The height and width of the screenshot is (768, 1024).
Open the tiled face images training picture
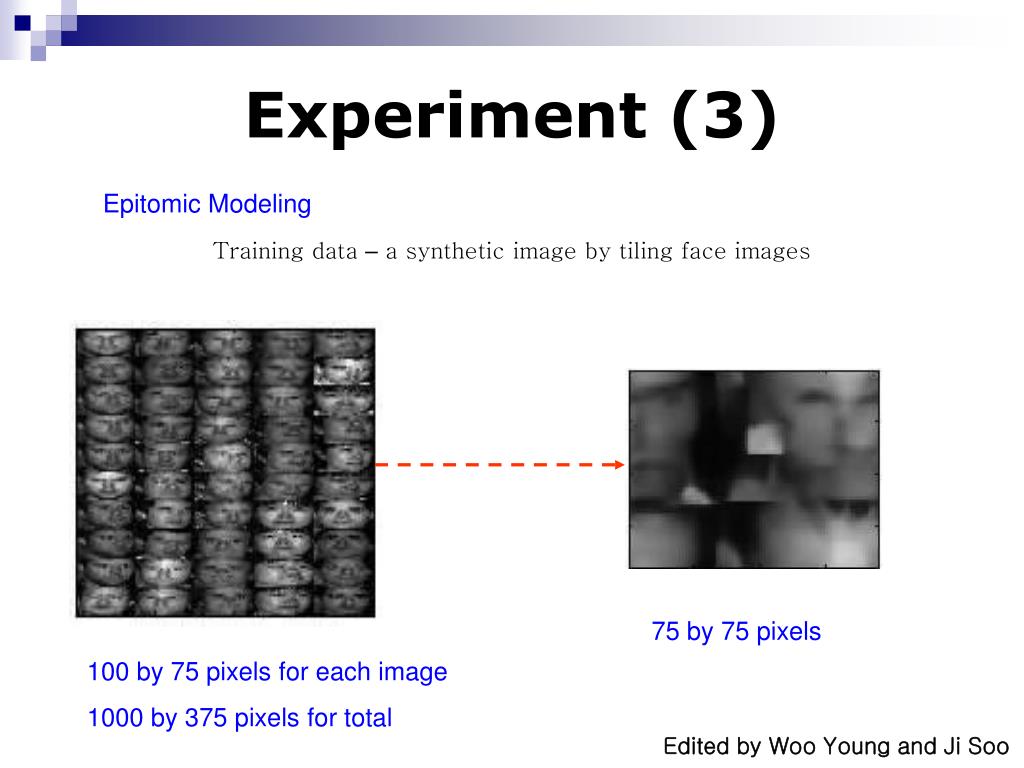(225, 473)
